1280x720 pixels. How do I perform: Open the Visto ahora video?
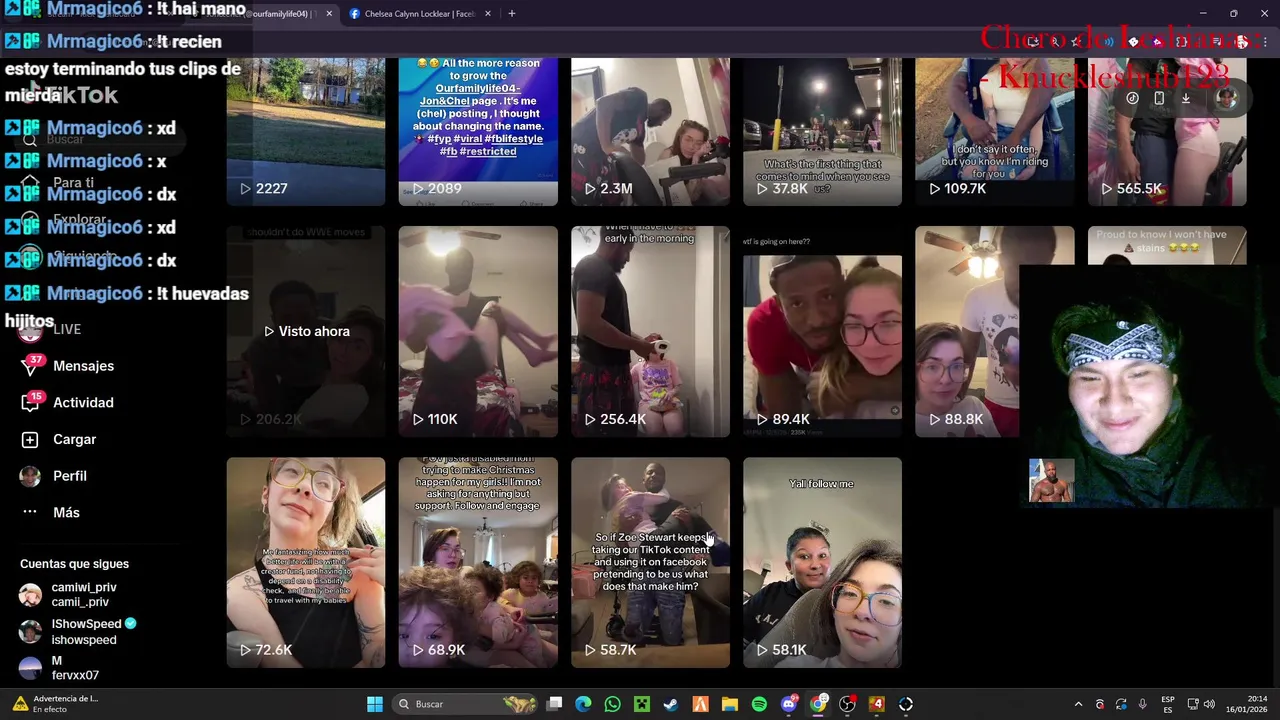[x=305, y=331]
